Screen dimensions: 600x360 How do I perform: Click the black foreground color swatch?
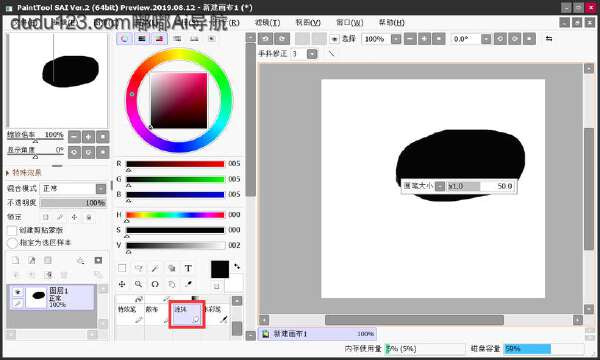(x=220, y=269)
